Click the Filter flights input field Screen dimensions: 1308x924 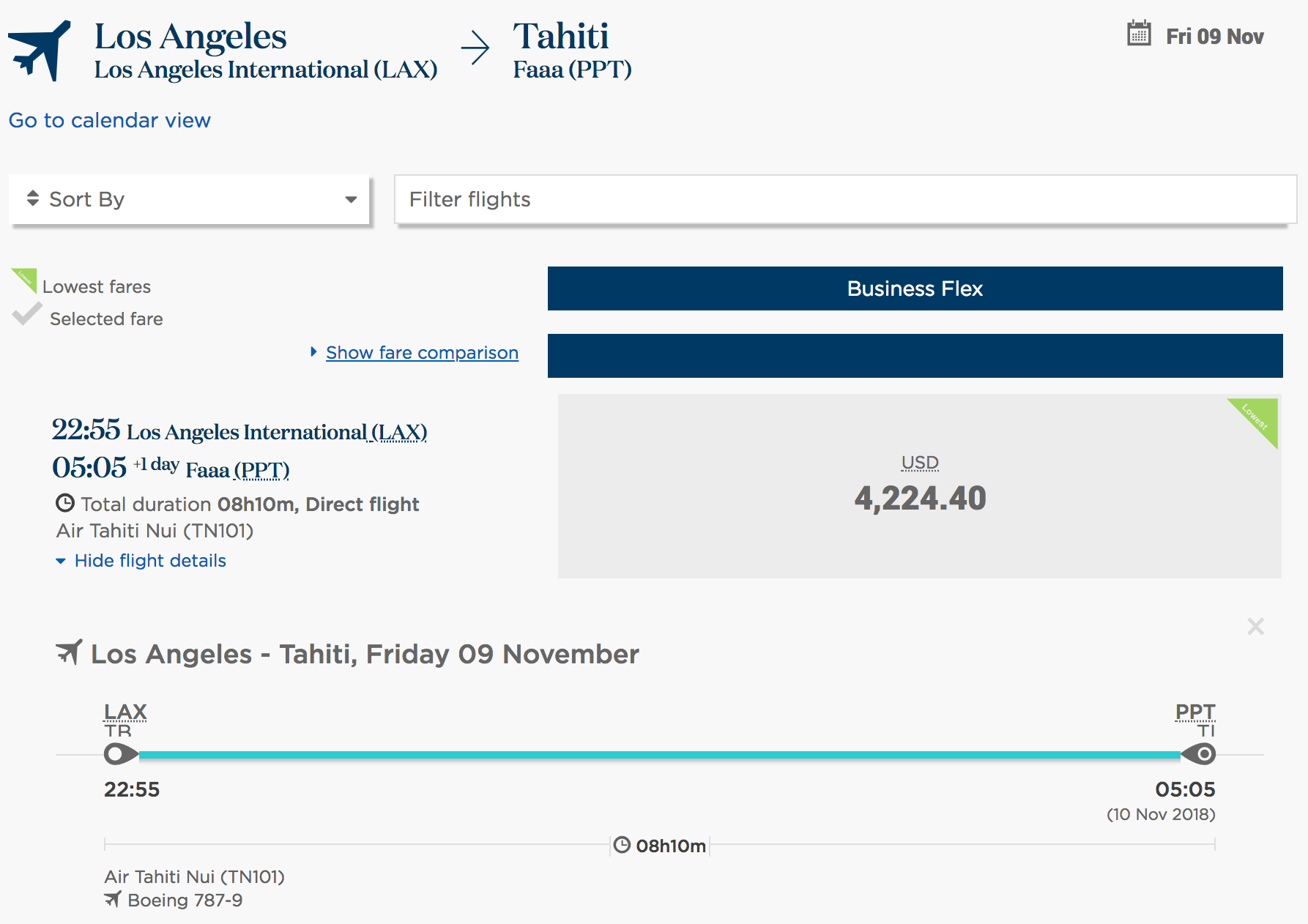[845, 199]
